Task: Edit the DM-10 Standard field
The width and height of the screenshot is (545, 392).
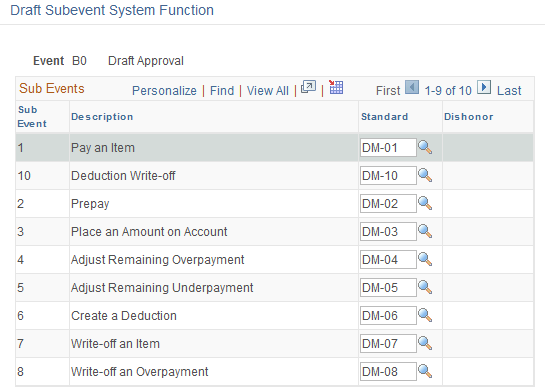Action: point(388,175)
